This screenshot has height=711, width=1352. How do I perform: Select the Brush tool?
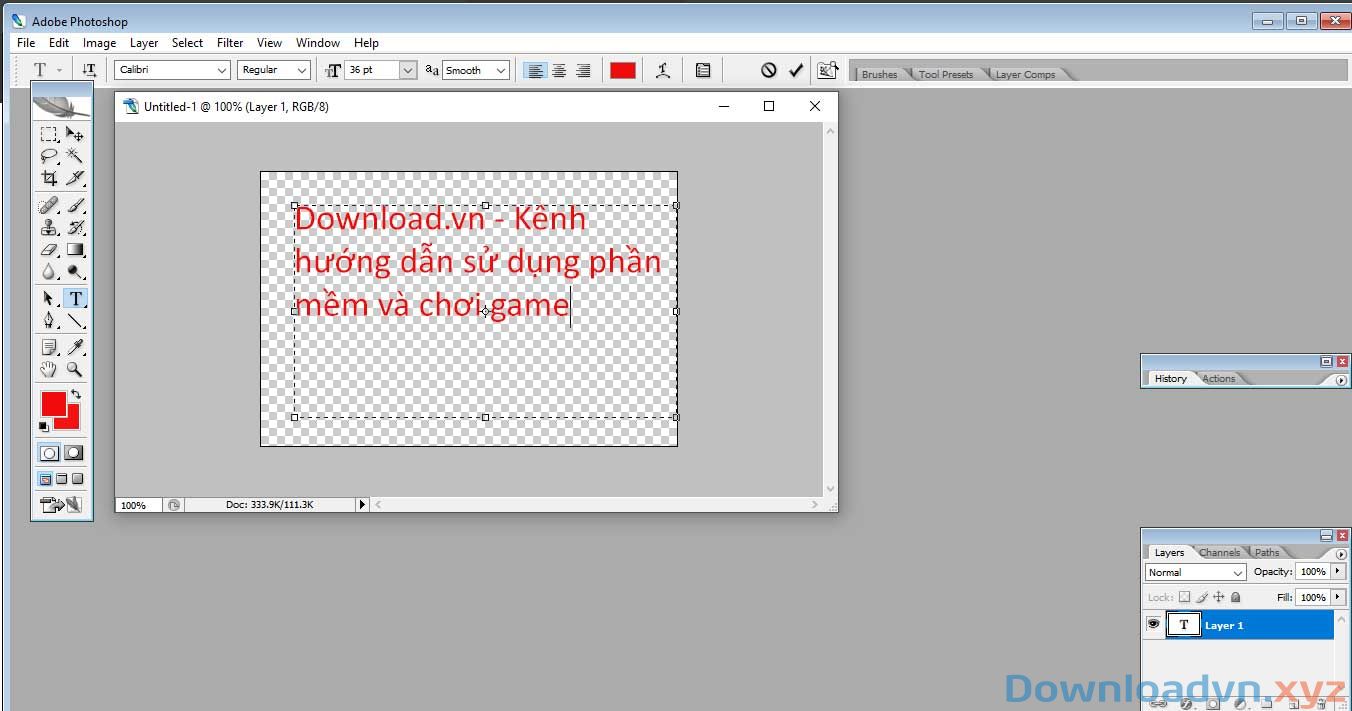point(75,206)
